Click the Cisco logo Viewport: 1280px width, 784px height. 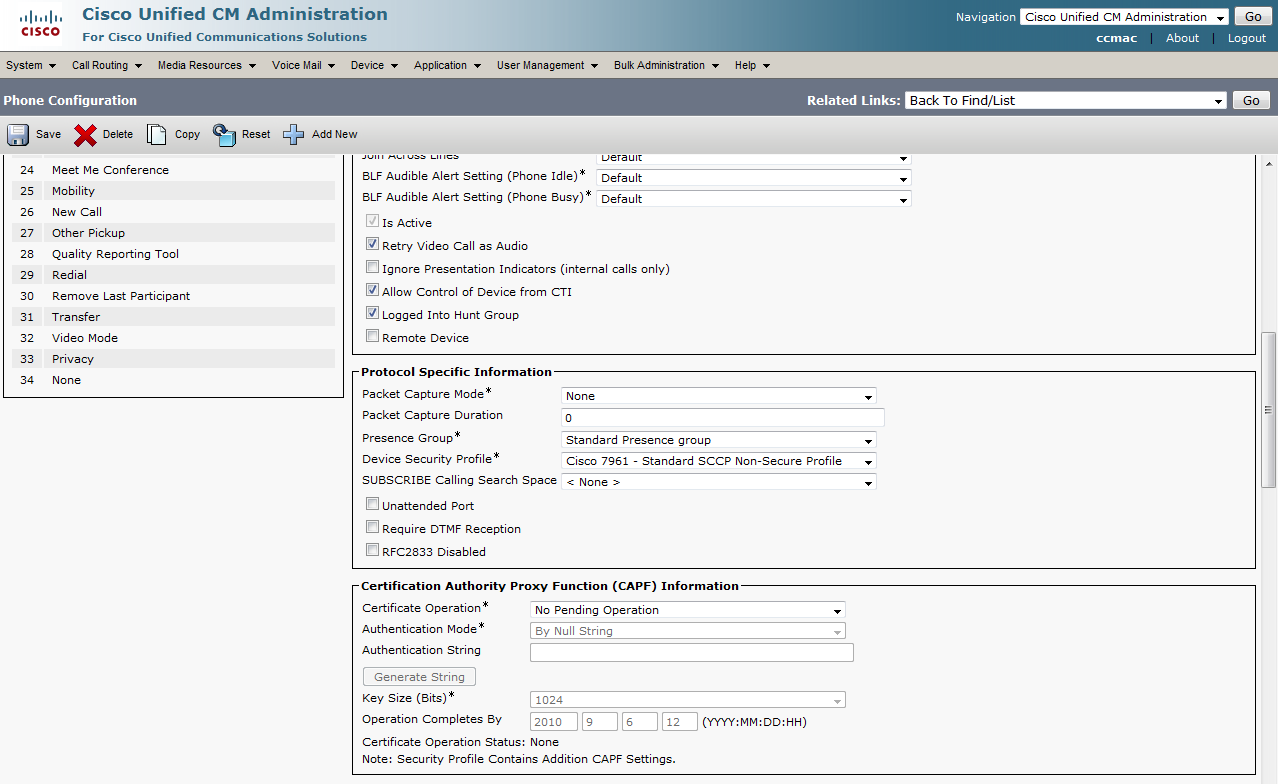(x=40, y=24)
